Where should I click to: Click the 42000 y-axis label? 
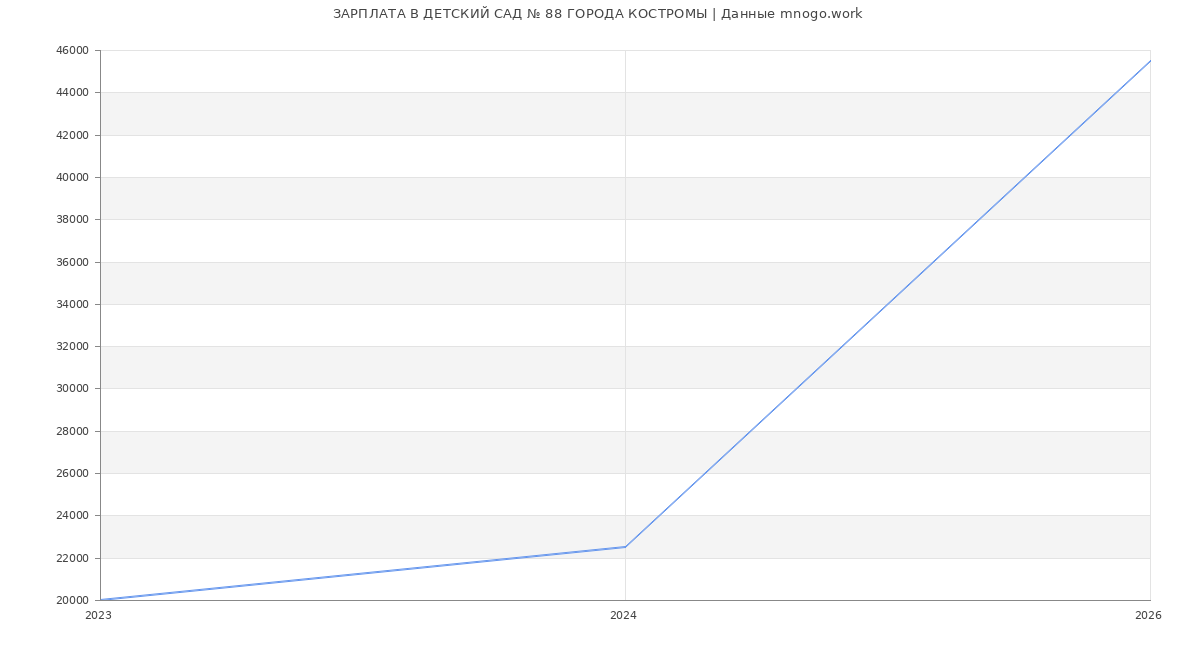[x=74, y=135]
